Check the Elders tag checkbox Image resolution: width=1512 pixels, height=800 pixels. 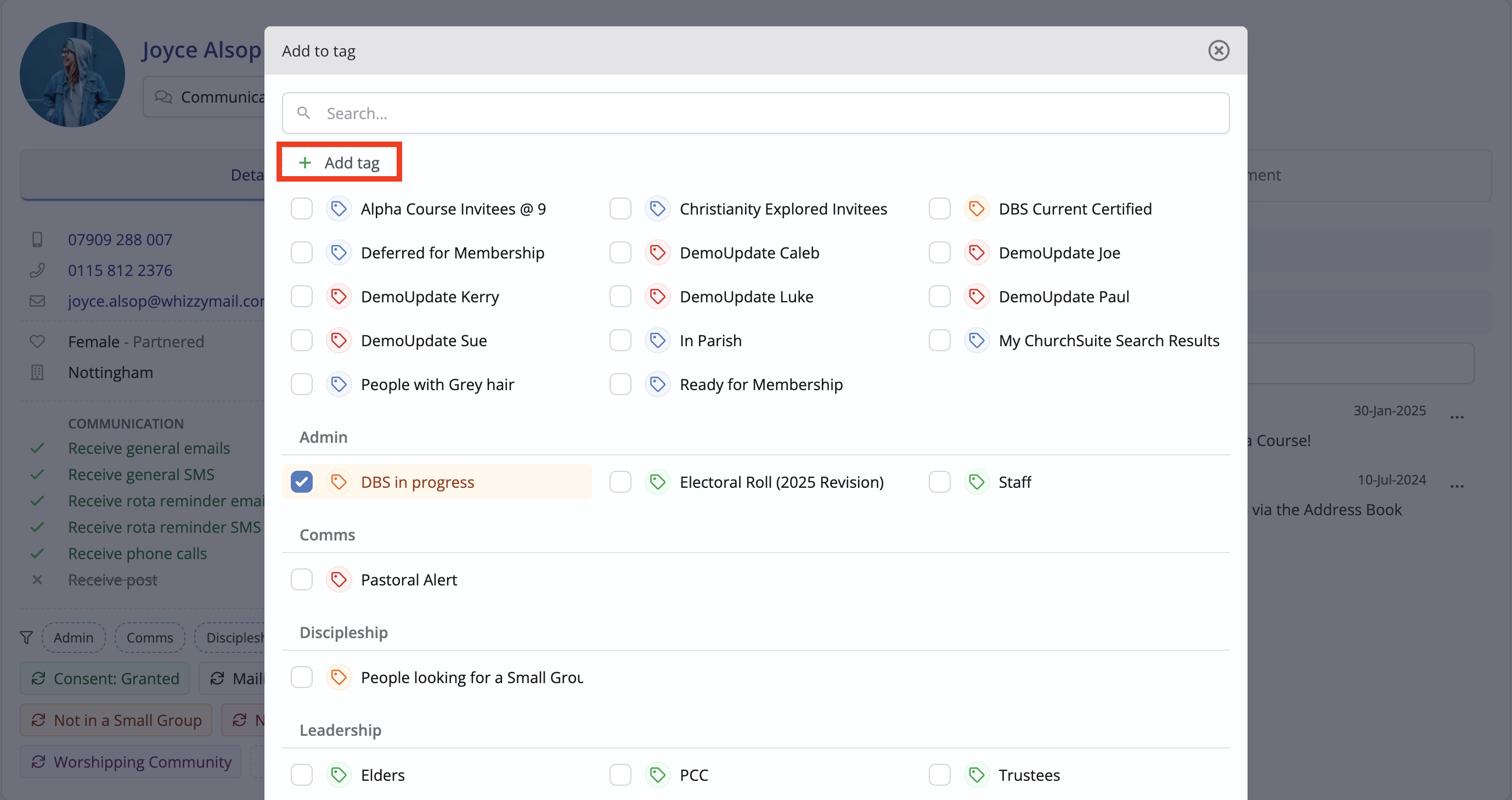tap(302, 775)
